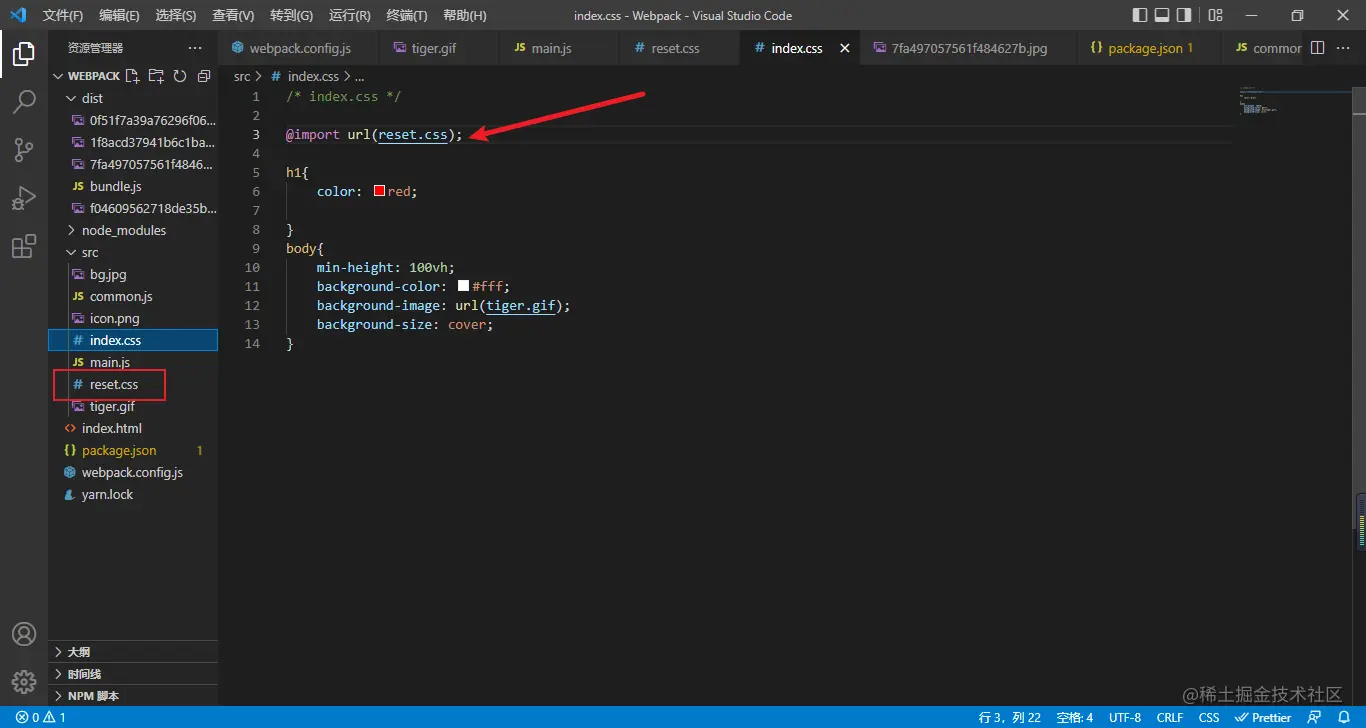Open the 运行(R) menu

pos(349,15)
